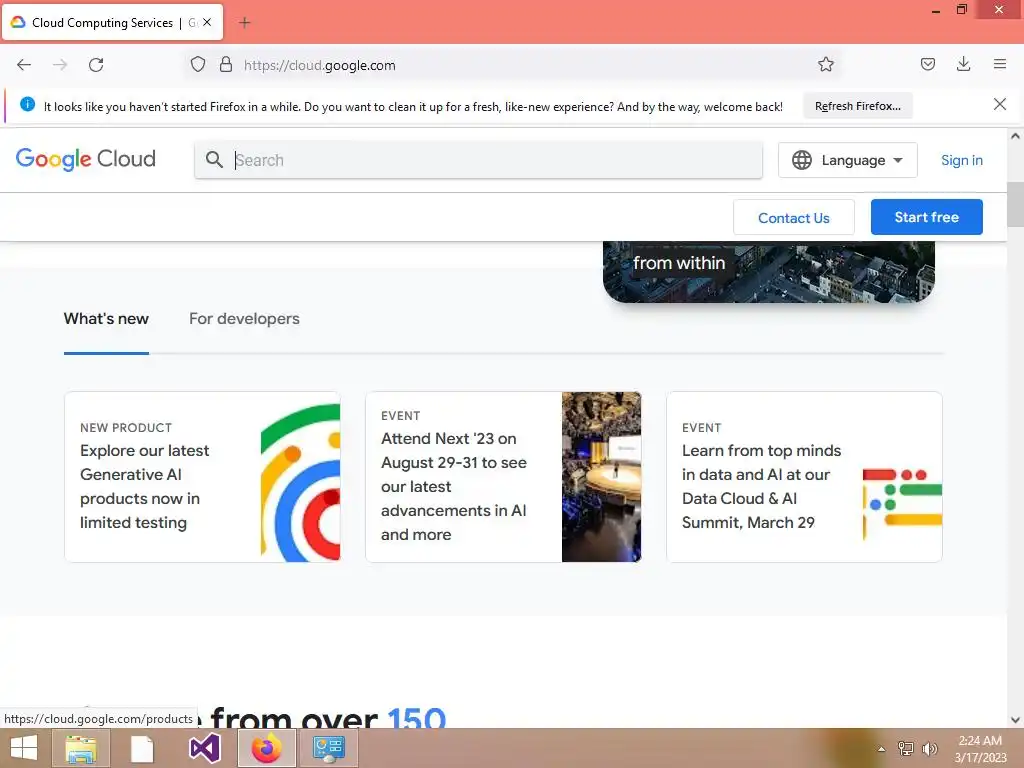This screenshot has height=768, width=1024.
Task: Show hidden tray icons arrow
Action: click(881, 749)
